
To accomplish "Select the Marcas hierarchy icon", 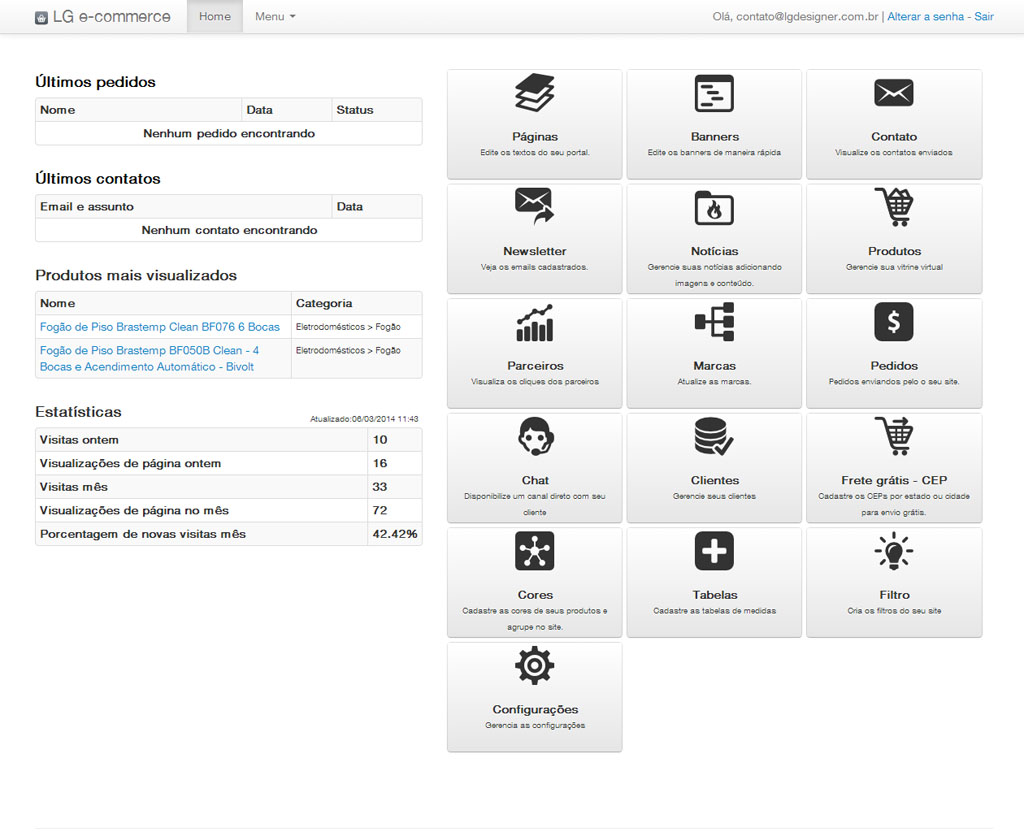I will (714, 322).
